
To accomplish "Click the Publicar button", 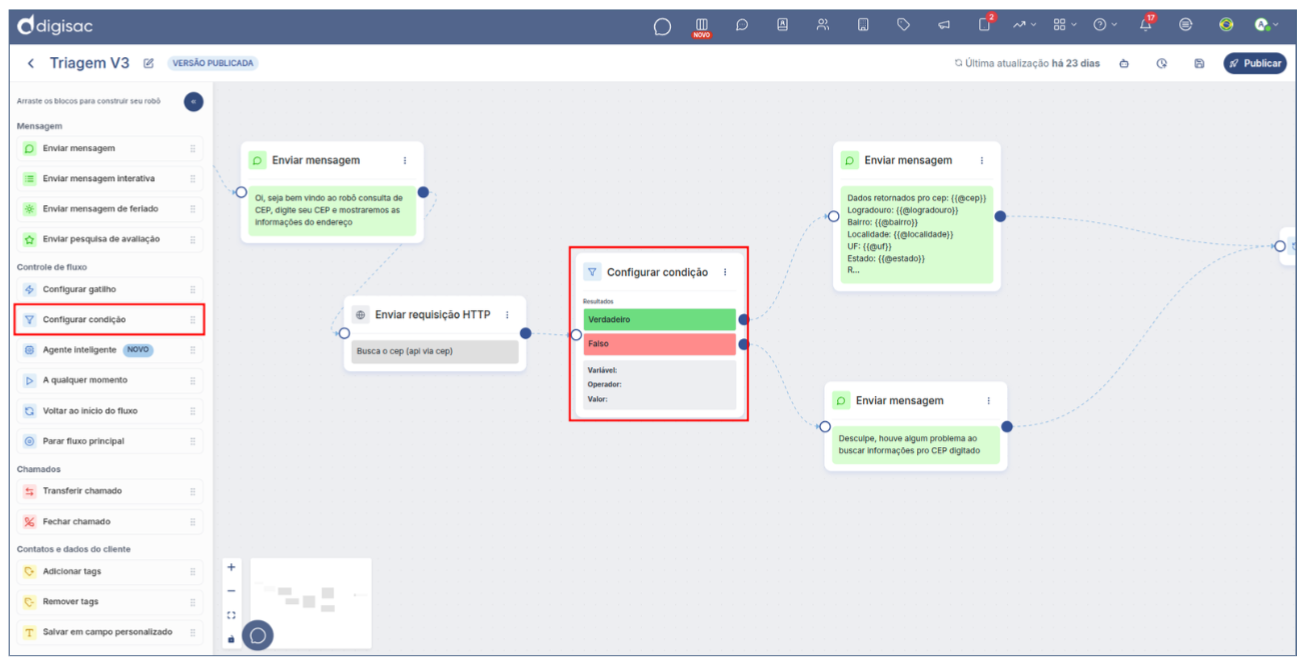I will pyautogui.click(x=1255, y=63).
